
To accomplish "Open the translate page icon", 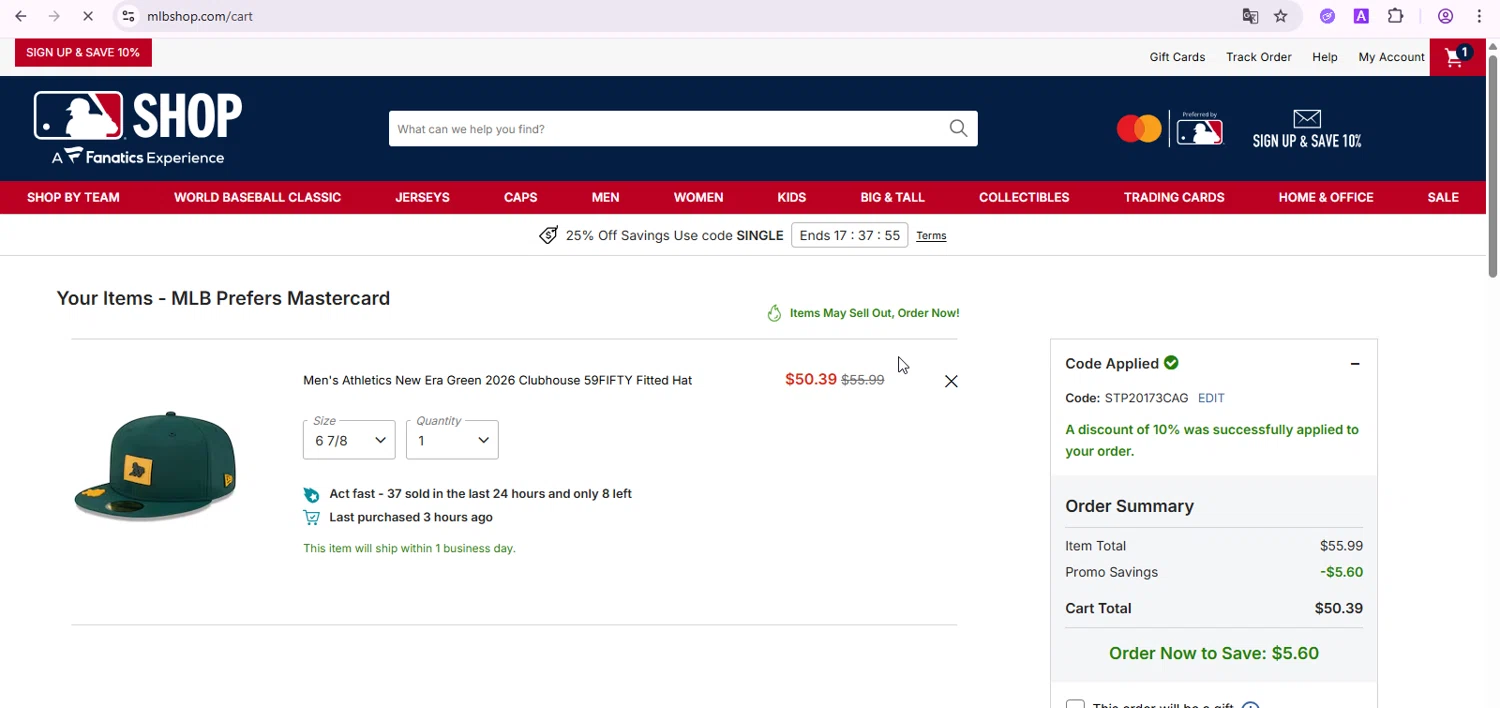I will coord(1250,16).
